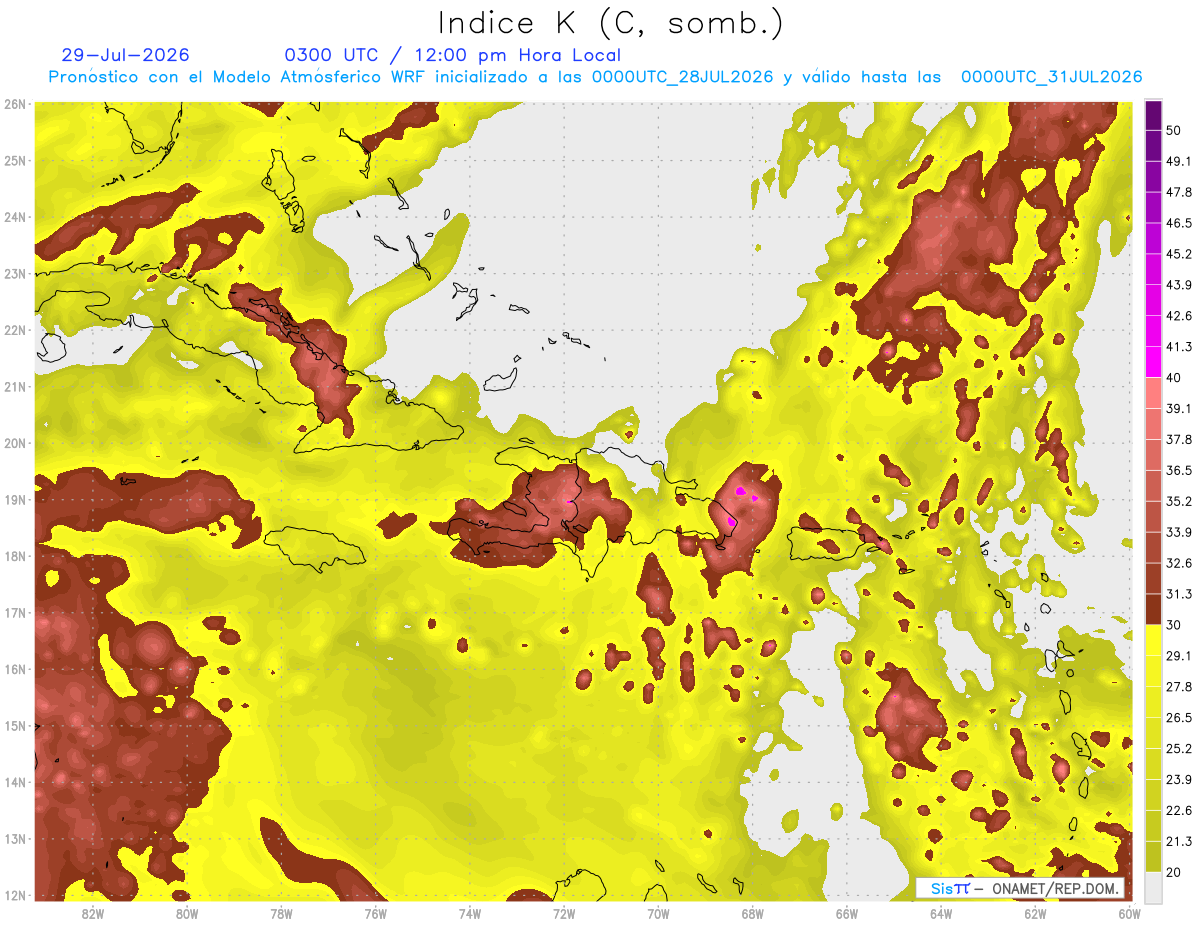Click the colorbar value 25.2
This screenshot has width=1200, height=927.
pyautogui.click(x=1178, y=748)
